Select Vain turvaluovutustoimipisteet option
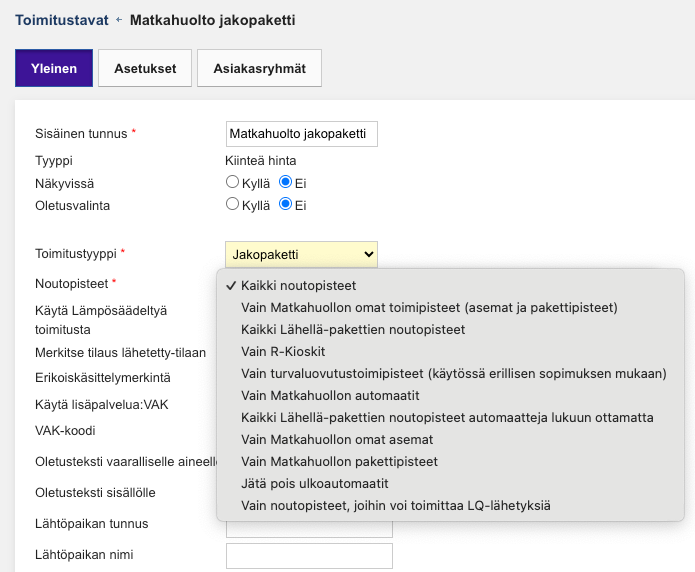Screen dimensions: 695x572 point(450,374)
